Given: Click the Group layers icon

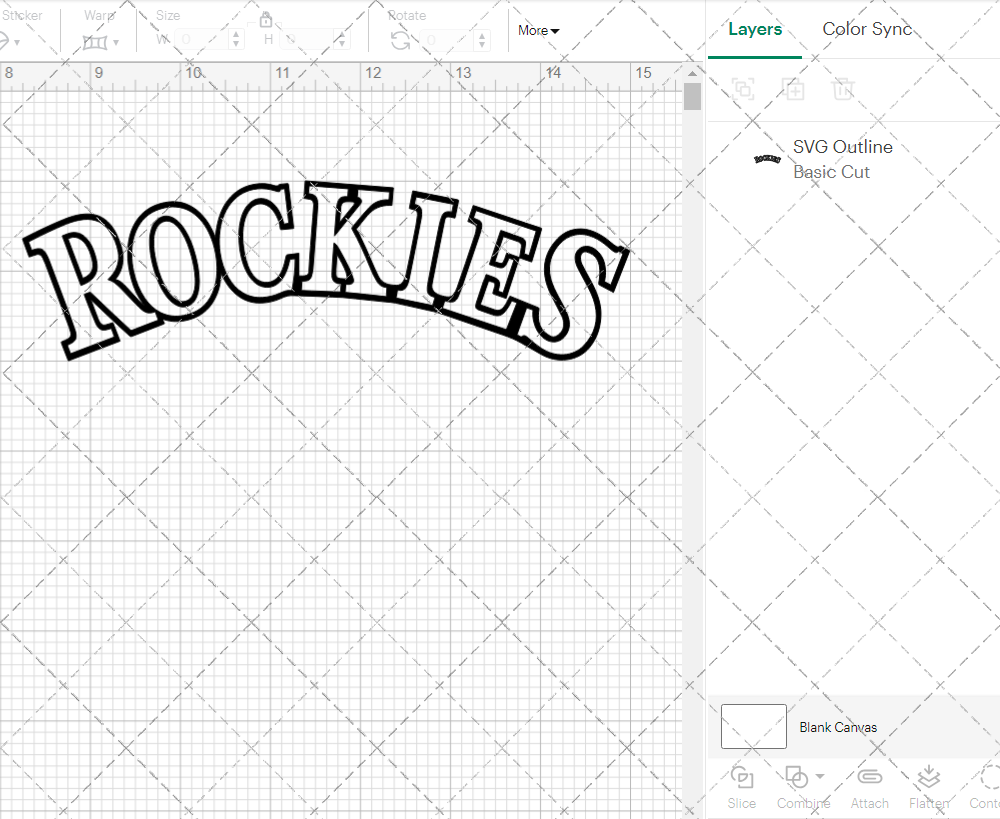Looking at the screenshot, I should [x=743, y=89].
